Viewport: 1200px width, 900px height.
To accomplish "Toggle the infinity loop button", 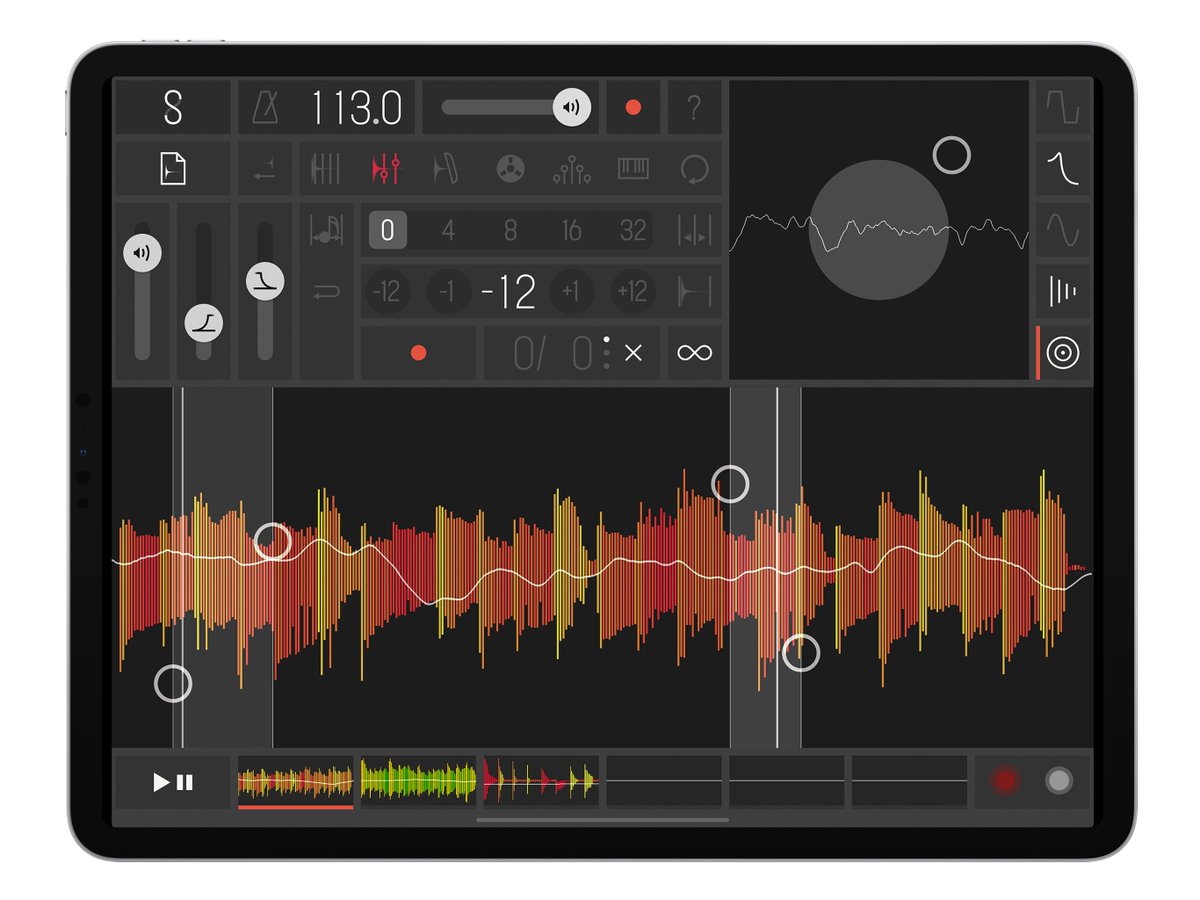I will tap(694, 353).
